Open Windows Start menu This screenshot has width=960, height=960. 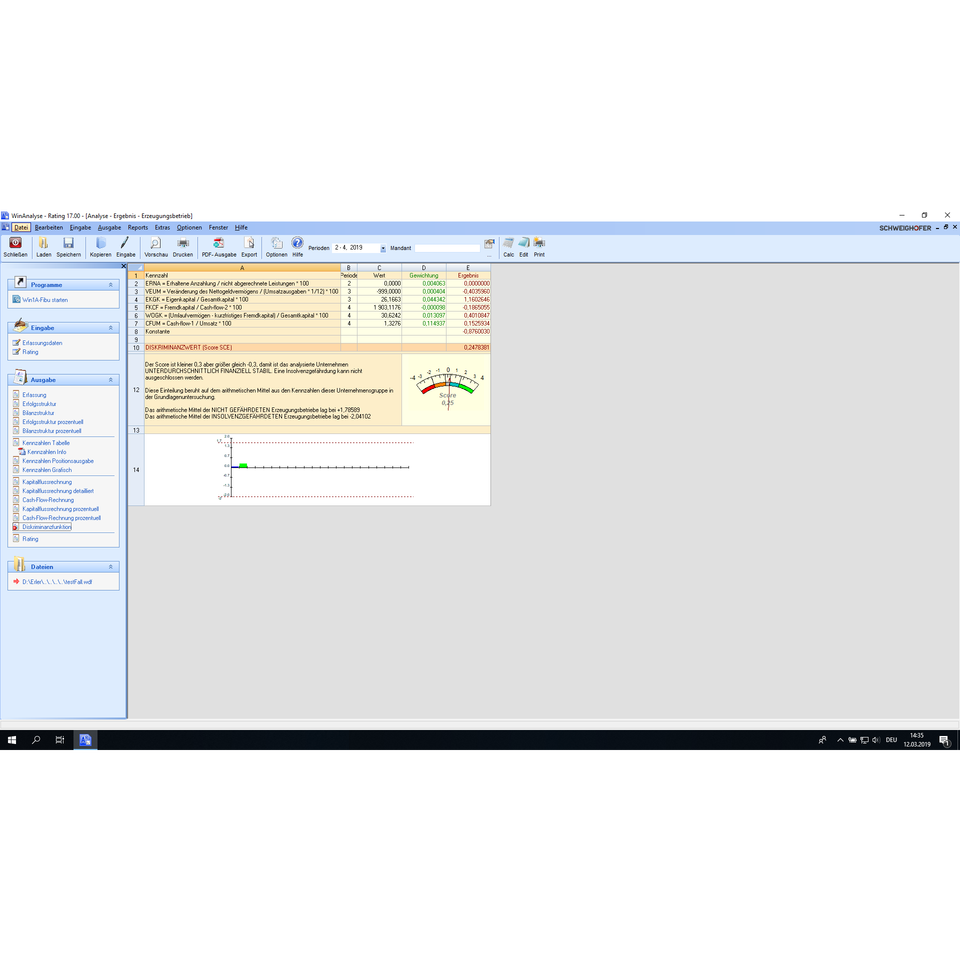click(x=12, y=740)
